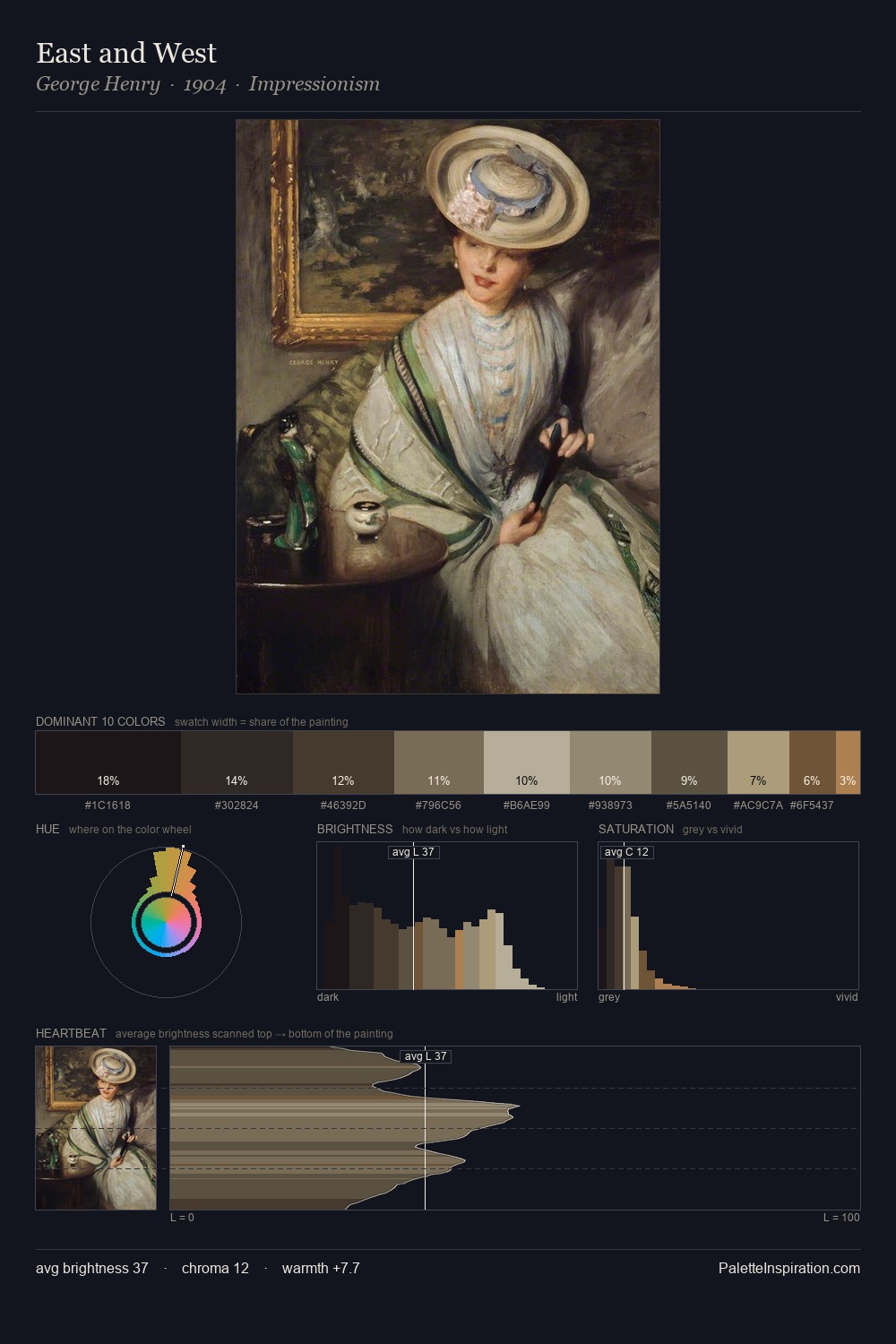Viewport: 896px width, 1344px height.
Task: Pick the 9% swatch #5A5140
Action: 689,762
